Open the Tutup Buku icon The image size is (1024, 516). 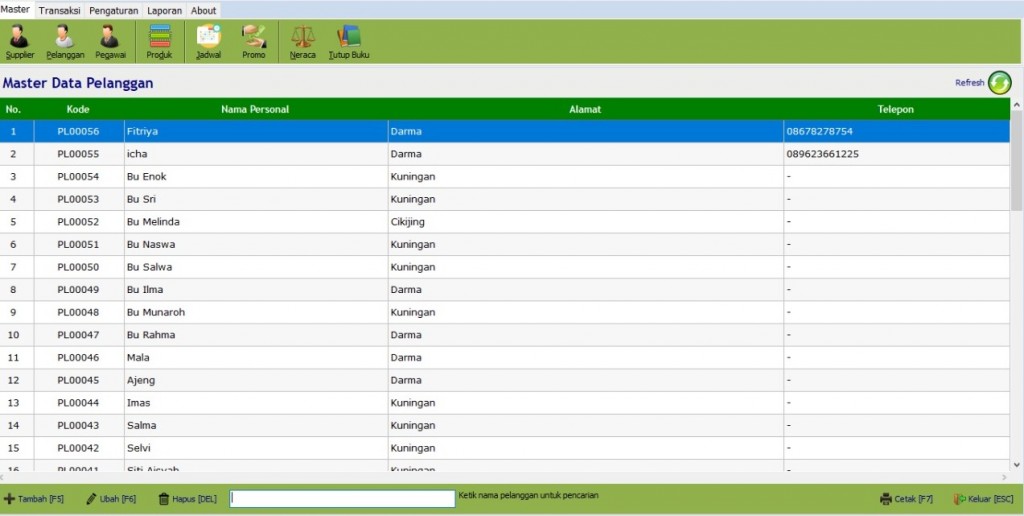tap(349, 42)
